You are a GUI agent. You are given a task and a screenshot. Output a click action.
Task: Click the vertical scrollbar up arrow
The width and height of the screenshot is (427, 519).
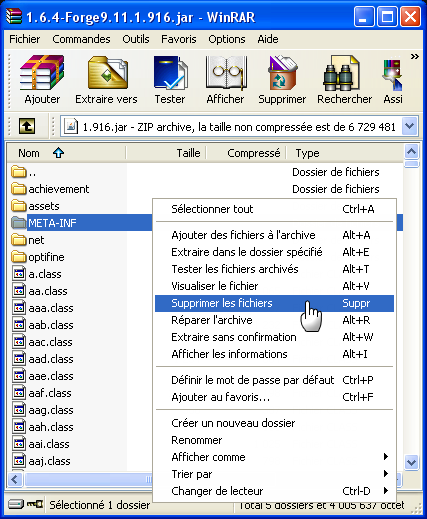click(411, 152)
